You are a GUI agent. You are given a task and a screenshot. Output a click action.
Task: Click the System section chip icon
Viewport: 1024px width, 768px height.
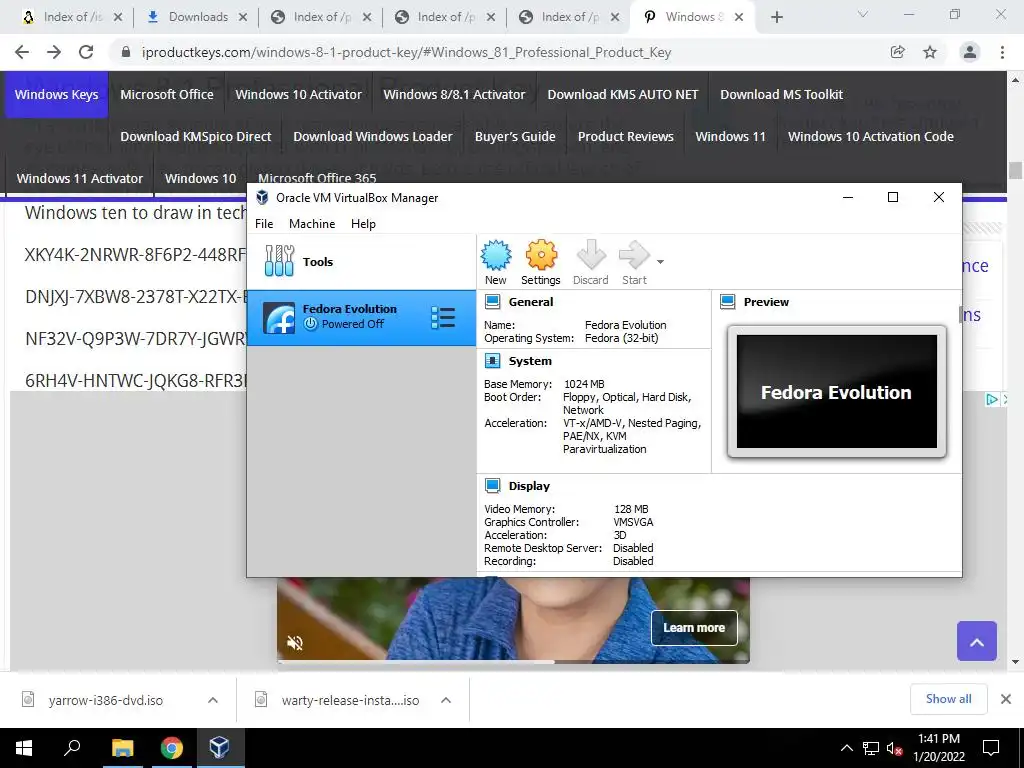pos(492,360)
